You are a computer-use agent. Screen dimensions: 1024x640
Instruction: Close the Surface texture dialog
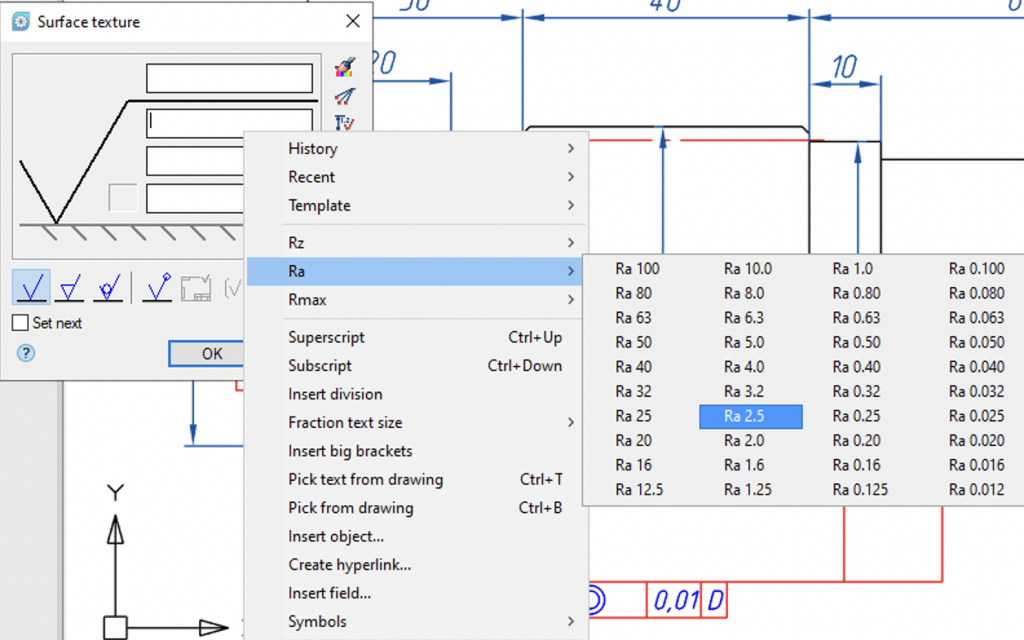[x=352, y=21]
